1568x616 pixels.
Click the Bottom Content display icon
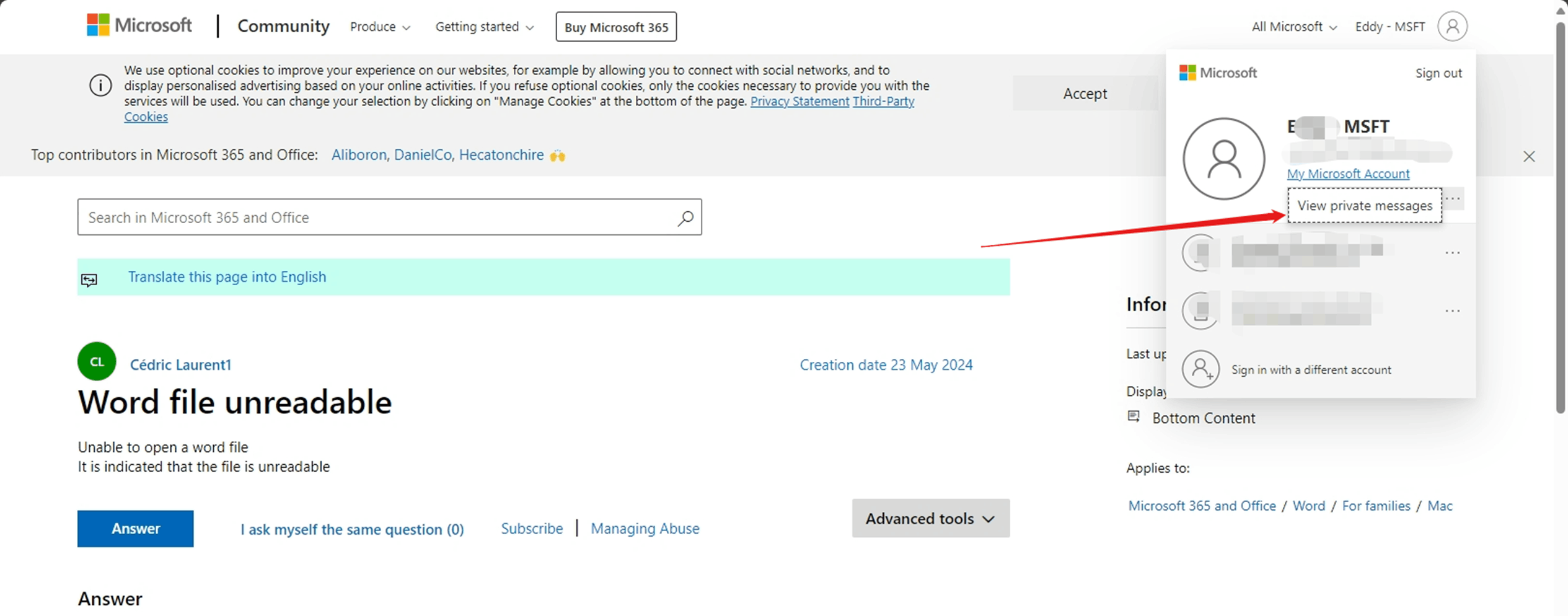[x=1134, y=416]
